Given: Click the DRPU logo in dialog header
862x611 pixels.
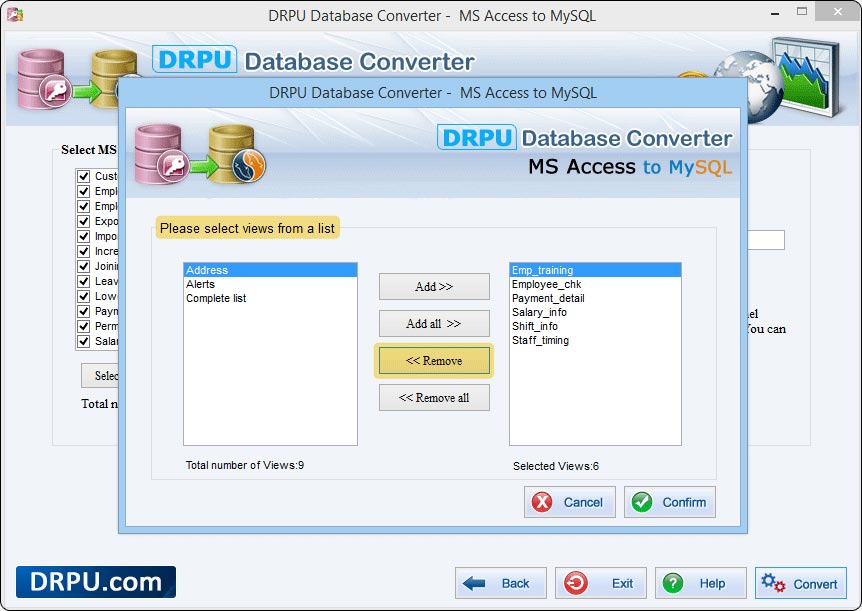Looking at the screenshot, I should pos(477,137).
